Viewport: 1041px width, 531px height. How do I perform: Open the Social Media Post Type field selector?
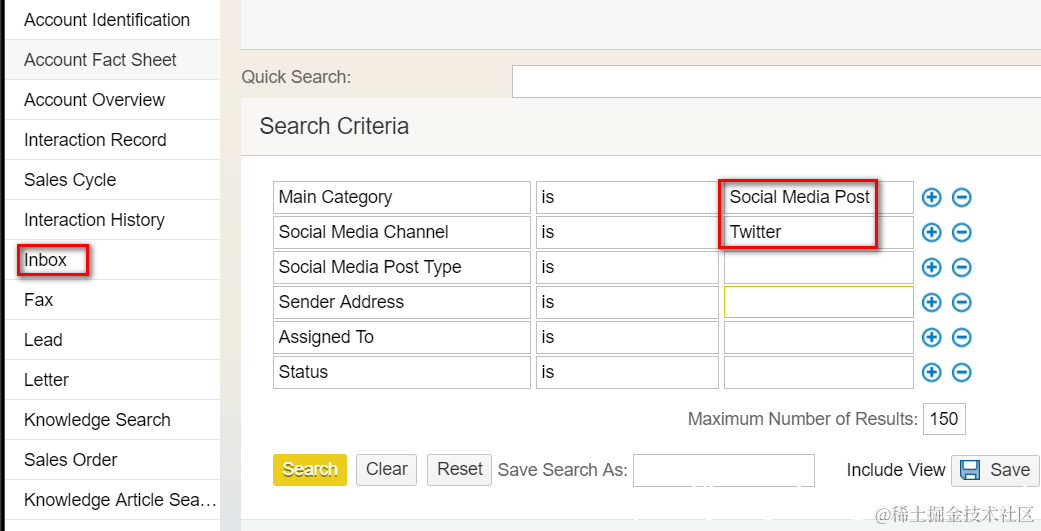pos(402,267)
